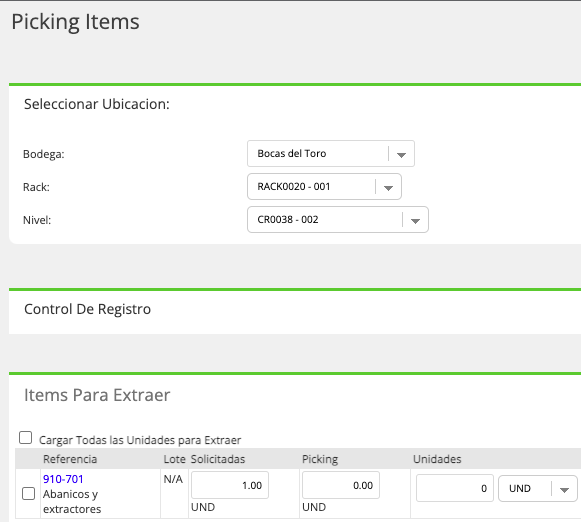This screenshot has height=522, width=581.
Task: Click the 'N/A' lote cell
Action: 173,479
